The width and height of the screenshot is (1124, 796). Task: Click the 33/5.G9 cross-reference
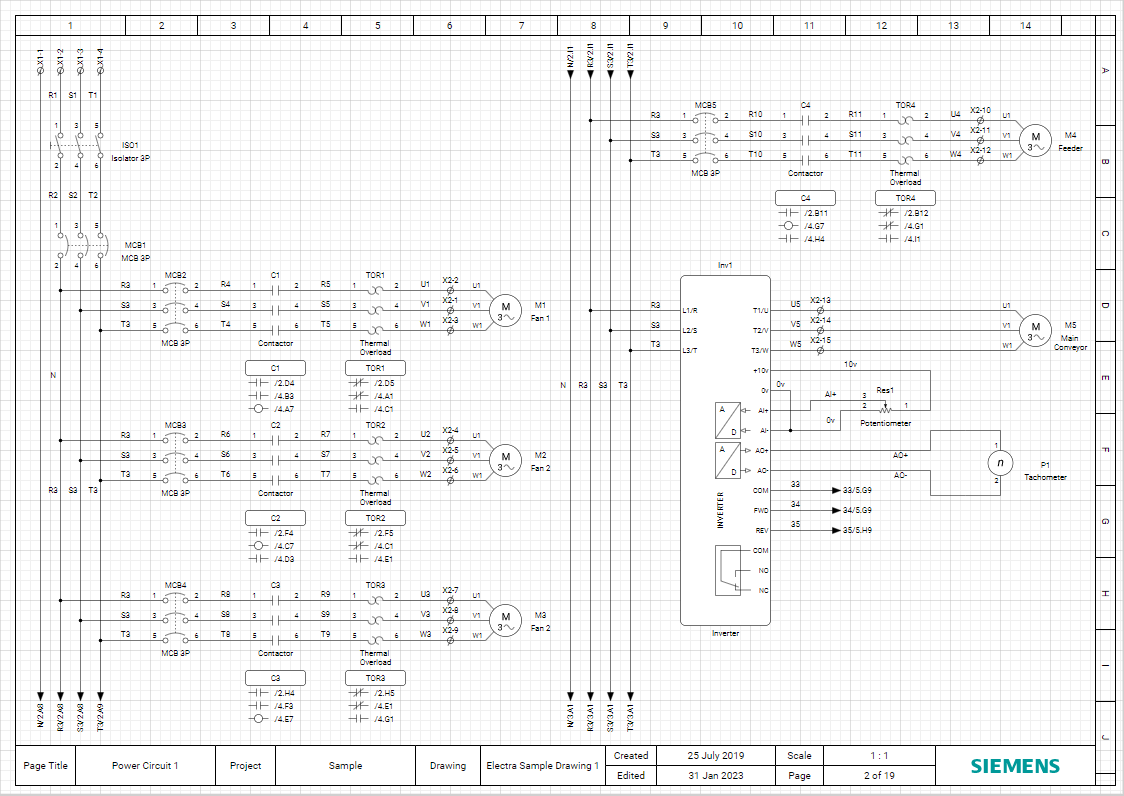857,491
